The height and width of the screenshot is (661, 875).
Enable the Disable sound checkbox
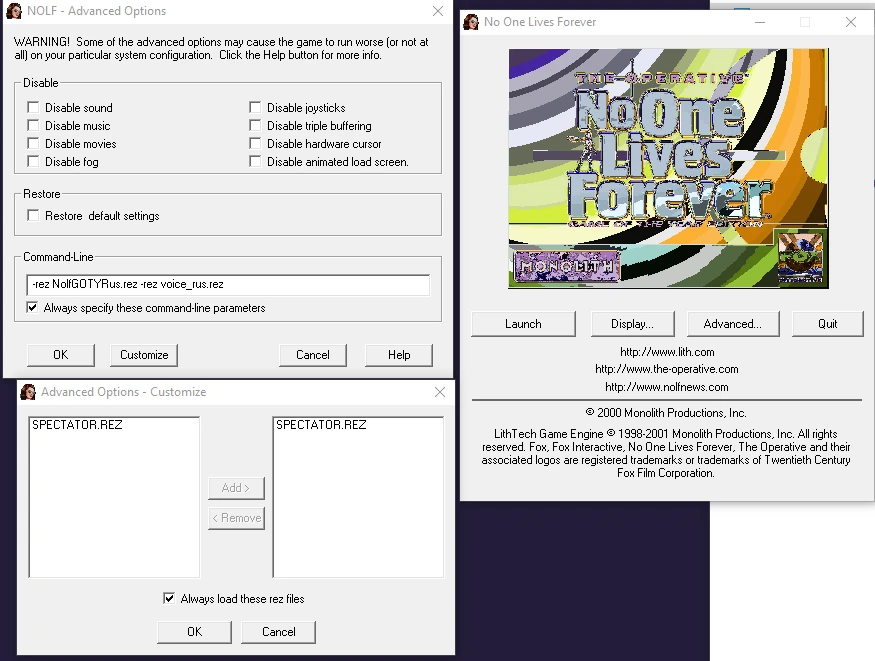click(33, 107)
